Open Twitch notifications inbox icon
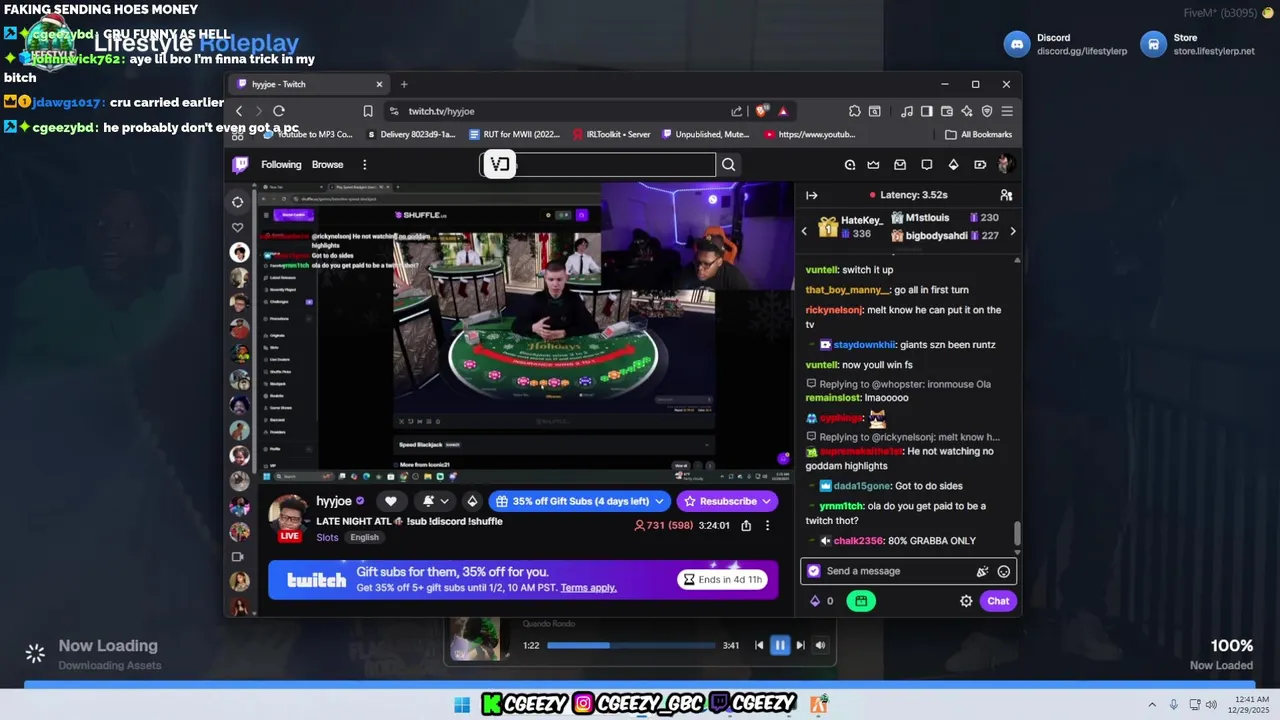Screen dimensions: 1280x720 coord(900,165)
